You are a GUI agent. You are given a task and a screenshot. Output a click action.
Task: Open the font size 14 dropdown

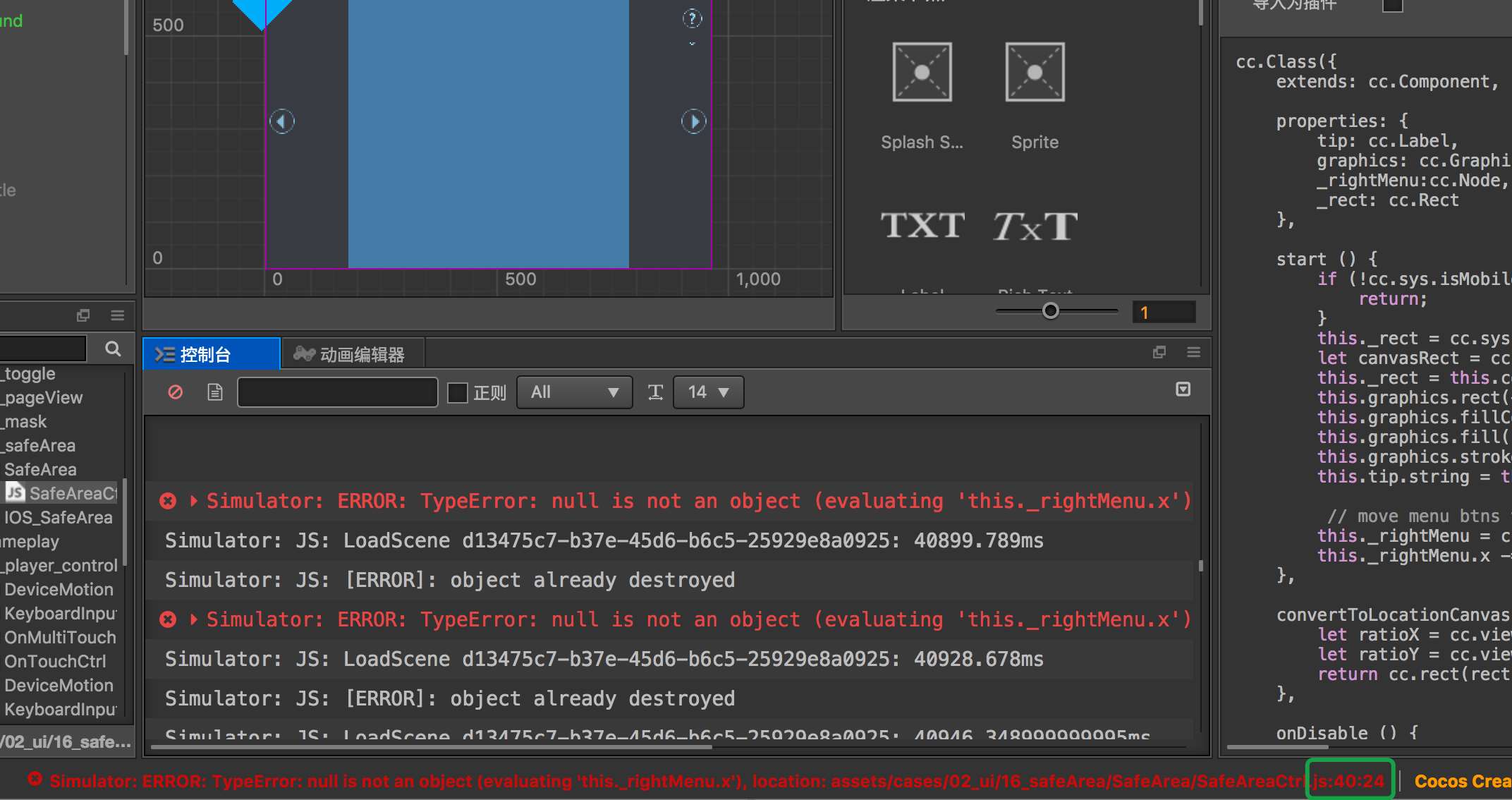tap(708, 392)
